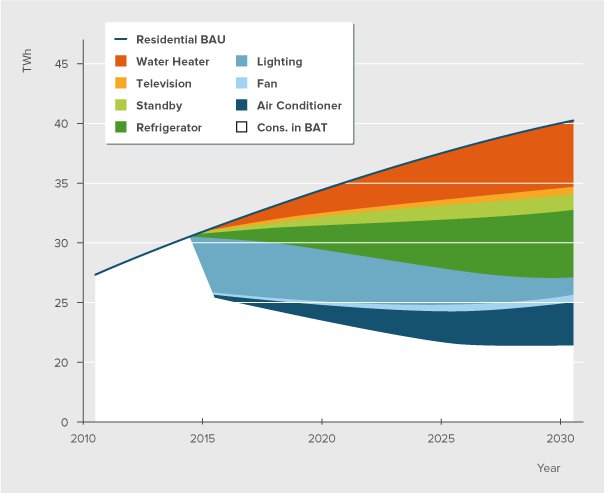Image resolution: width=604 pixels, height=493 pixels.
Task: Click the Lighting legend color swatch
Action: (240, 62)
